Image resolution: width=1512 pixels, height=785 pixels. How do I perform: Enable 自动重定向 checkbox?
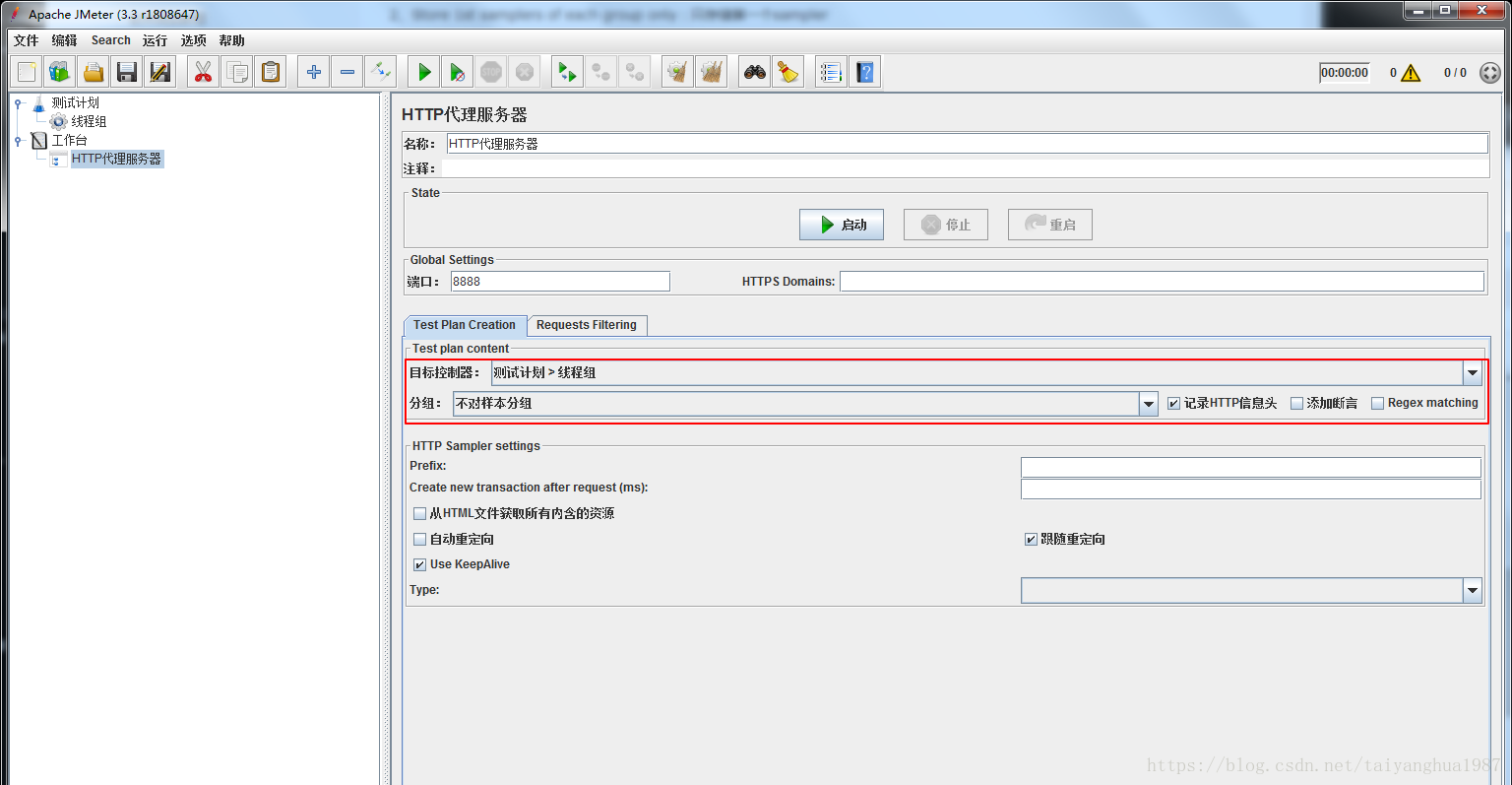pos(420,540)
